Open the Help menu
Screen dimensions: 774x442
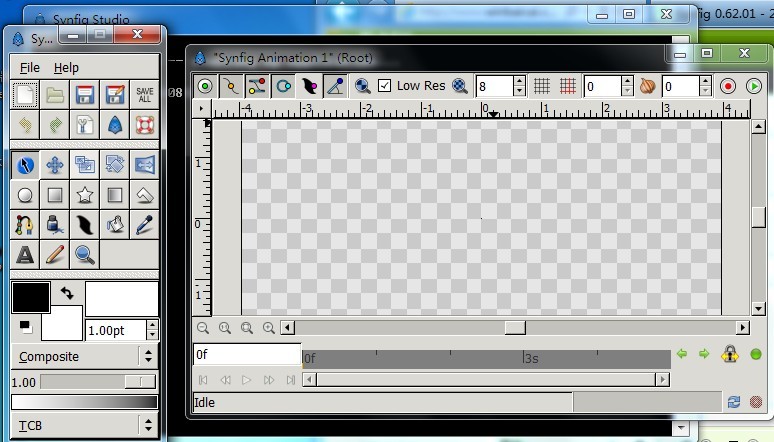click(66, 67)
